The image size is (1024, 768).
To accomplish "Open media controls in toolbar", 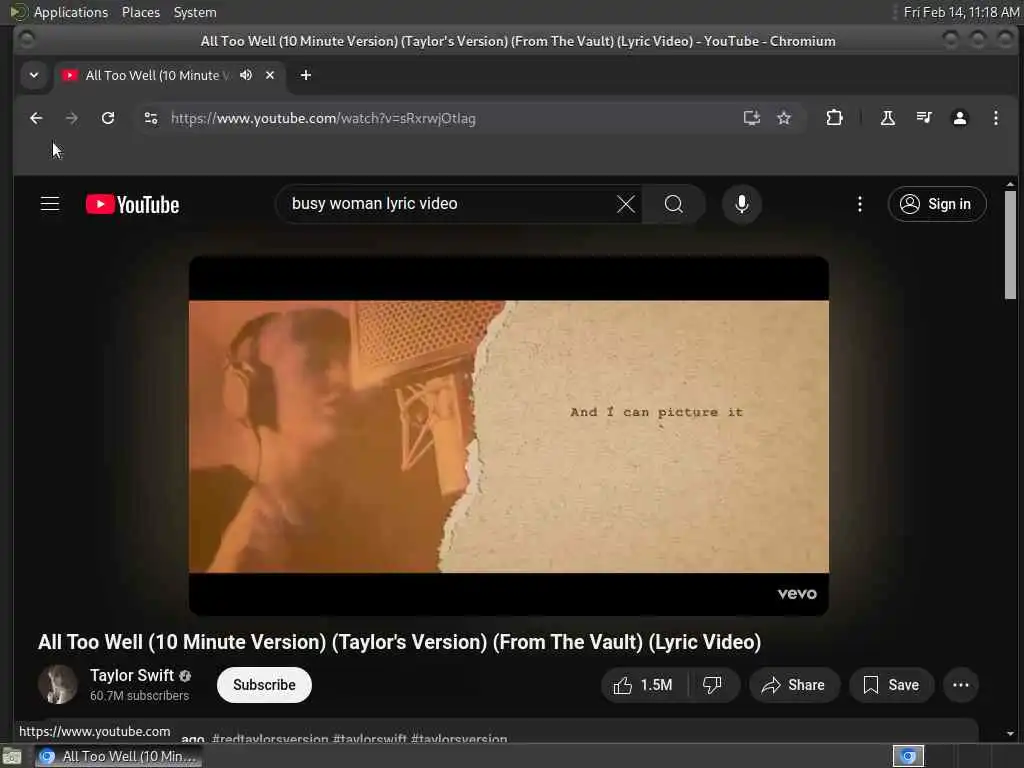I will coord(923,118).
